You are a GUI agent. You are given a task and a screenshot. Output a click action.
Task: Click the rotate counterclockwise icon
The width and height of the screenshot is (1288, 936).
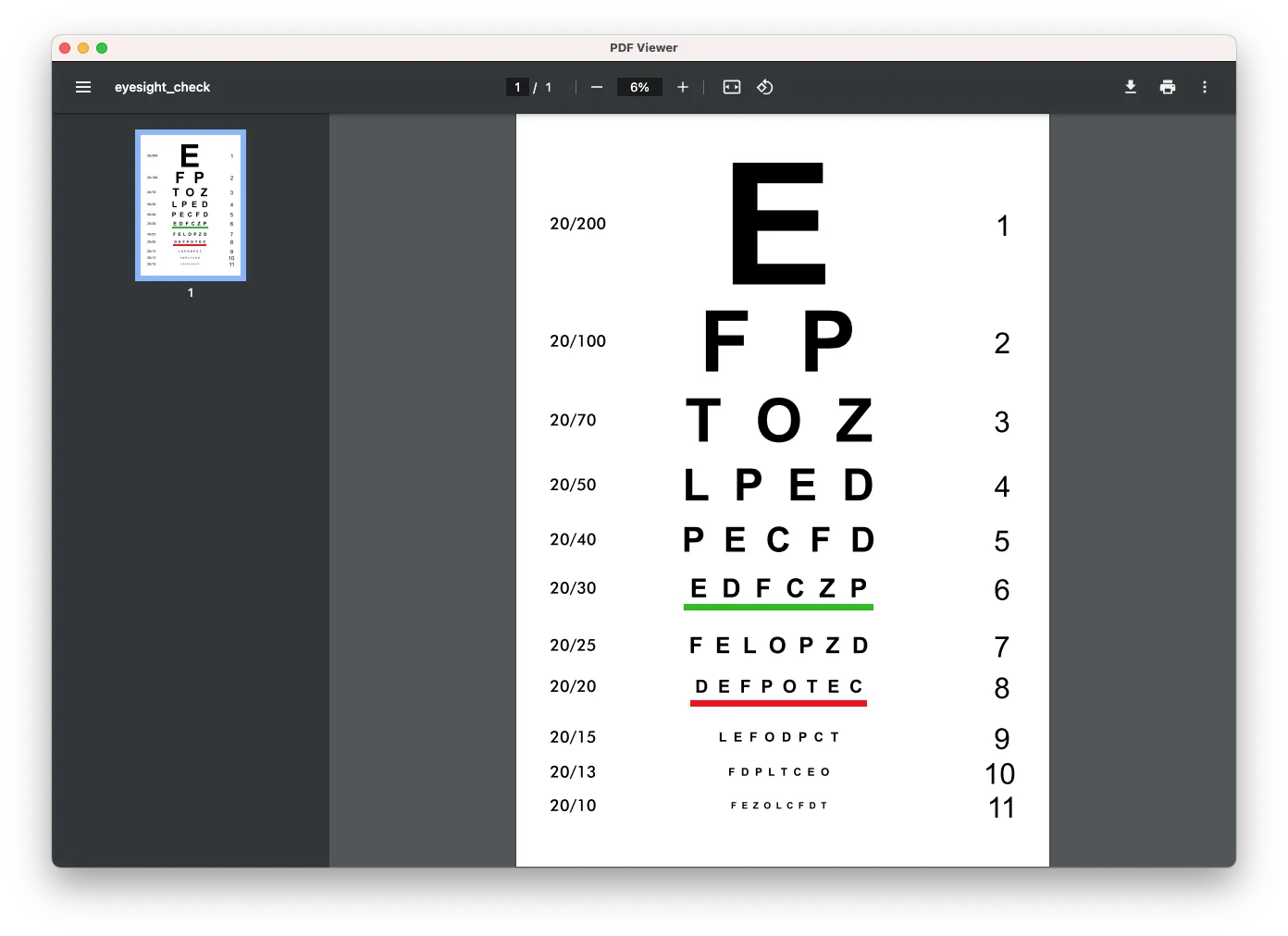pos(765,87)
